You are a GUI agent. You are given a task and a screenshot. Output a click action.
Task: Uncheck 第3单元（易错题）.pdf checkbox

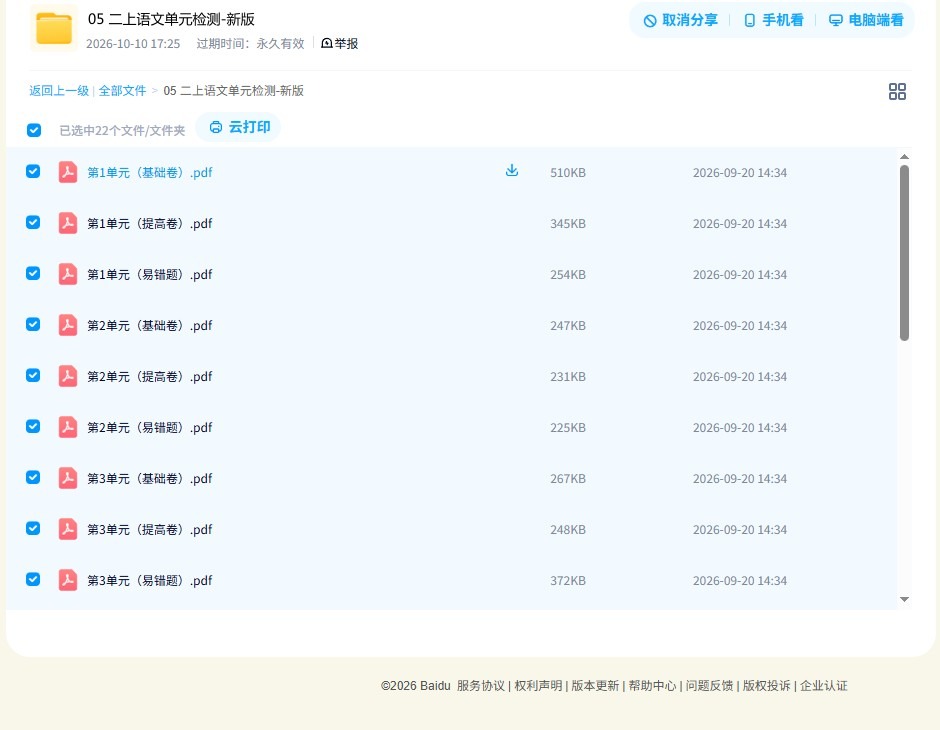[33, 579]
